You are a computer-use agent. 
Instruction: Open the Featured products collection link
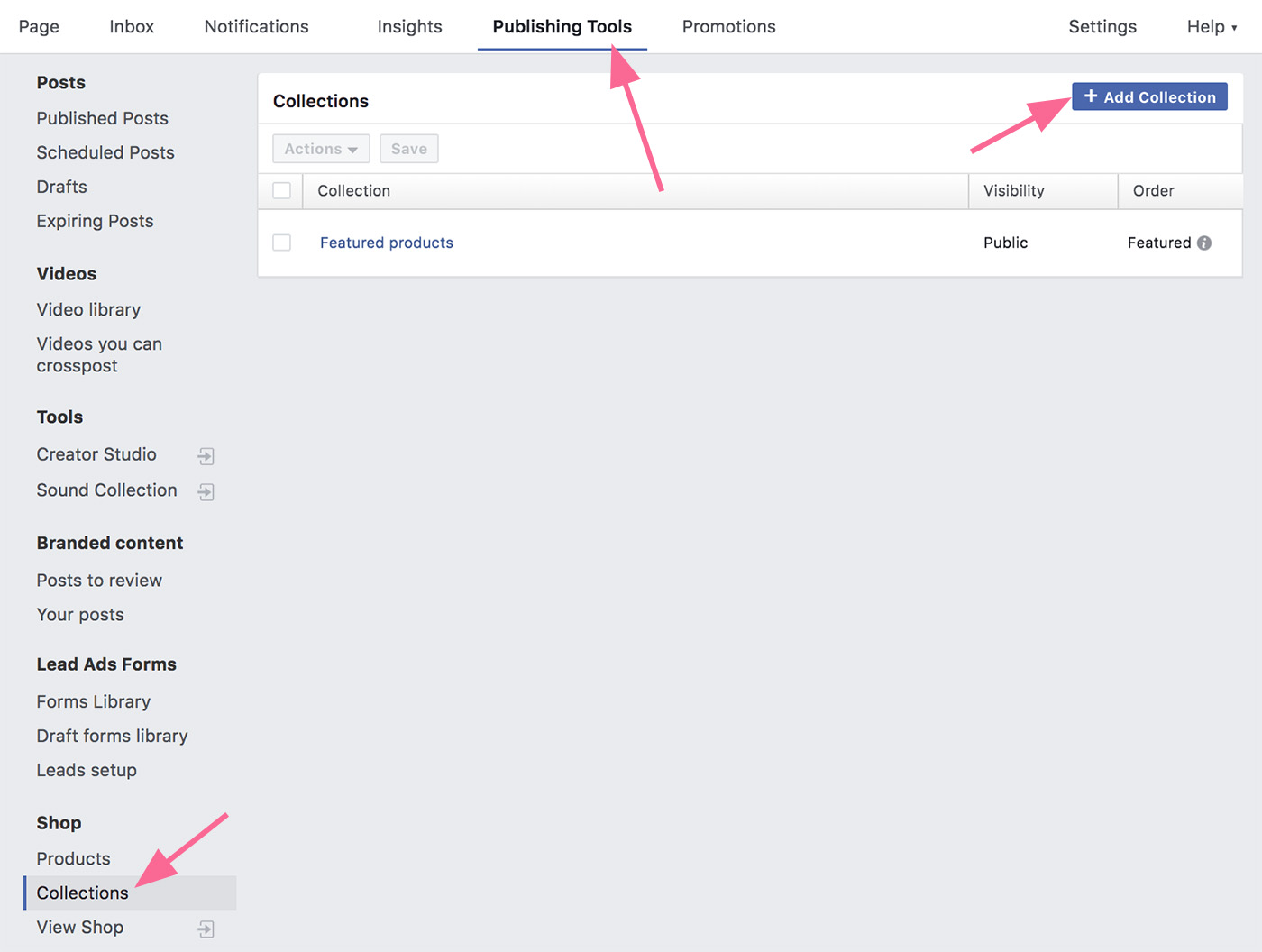(387, 243)
